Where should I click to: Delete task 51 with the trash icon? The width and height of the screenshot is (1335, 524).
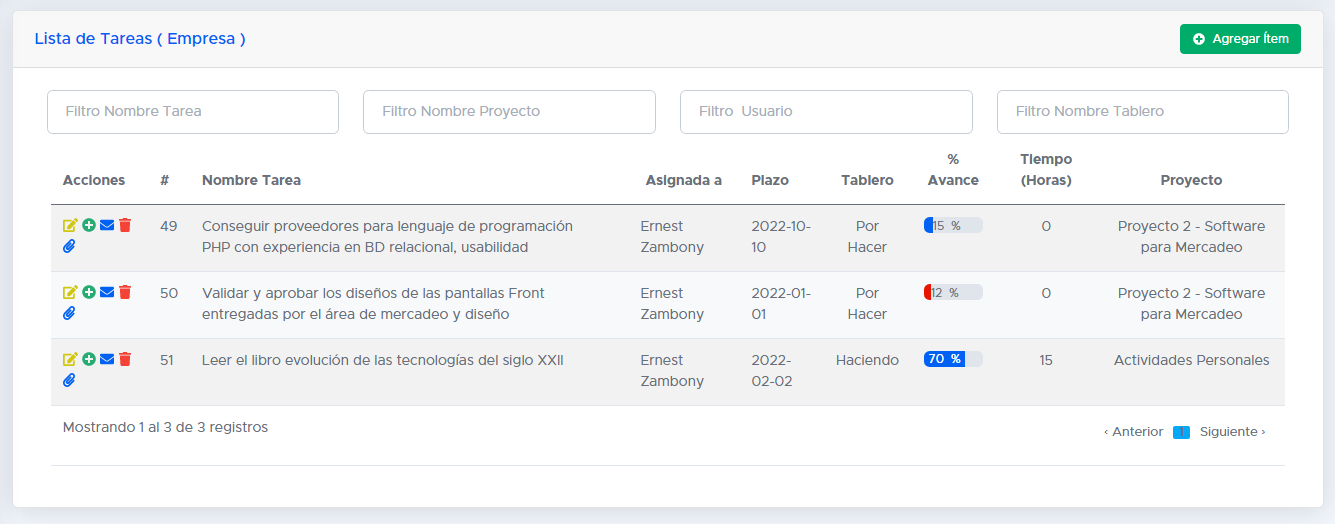(x=125, y=359)
